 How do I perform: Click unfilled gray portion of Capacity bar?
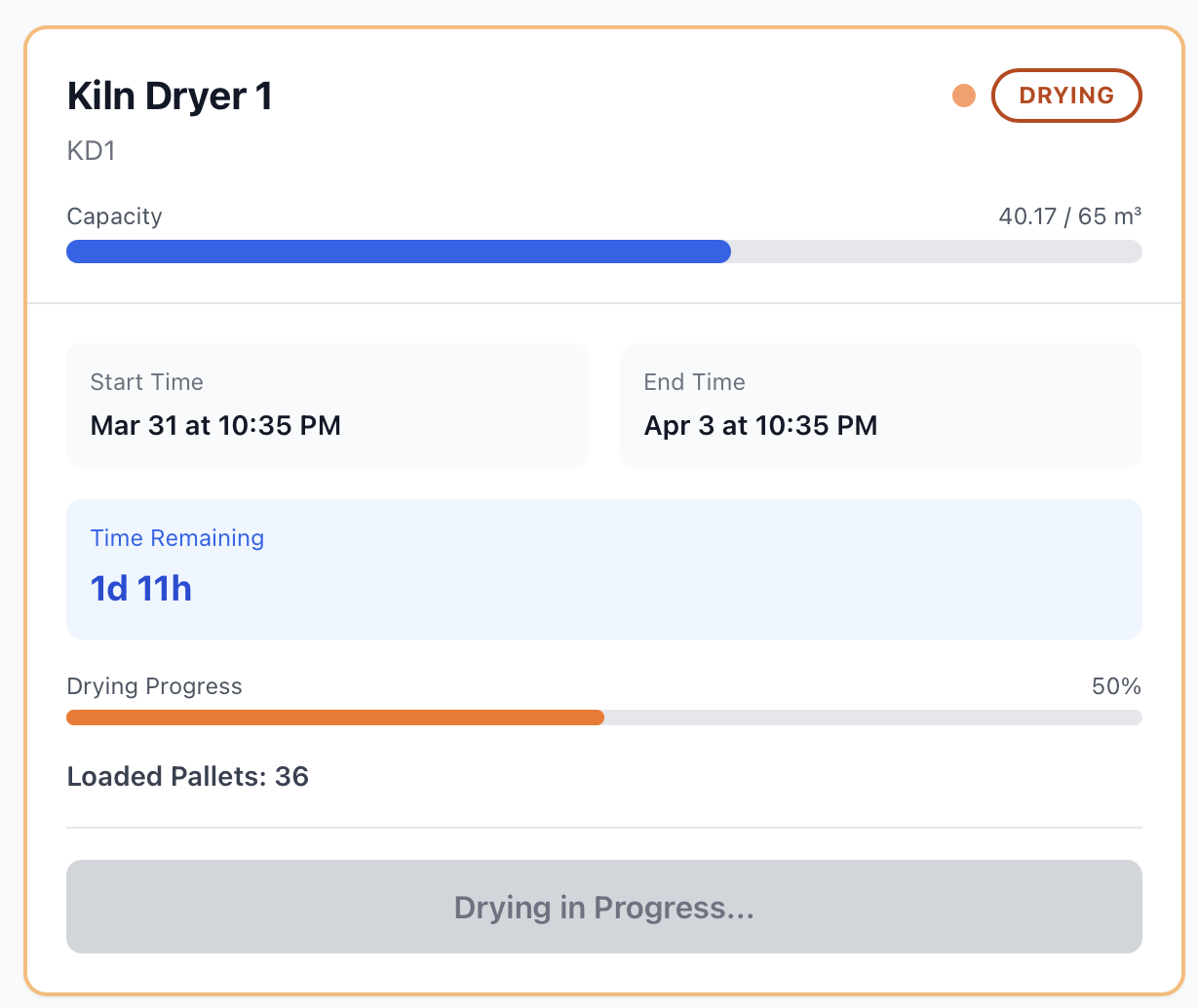[x=936, y=252]
